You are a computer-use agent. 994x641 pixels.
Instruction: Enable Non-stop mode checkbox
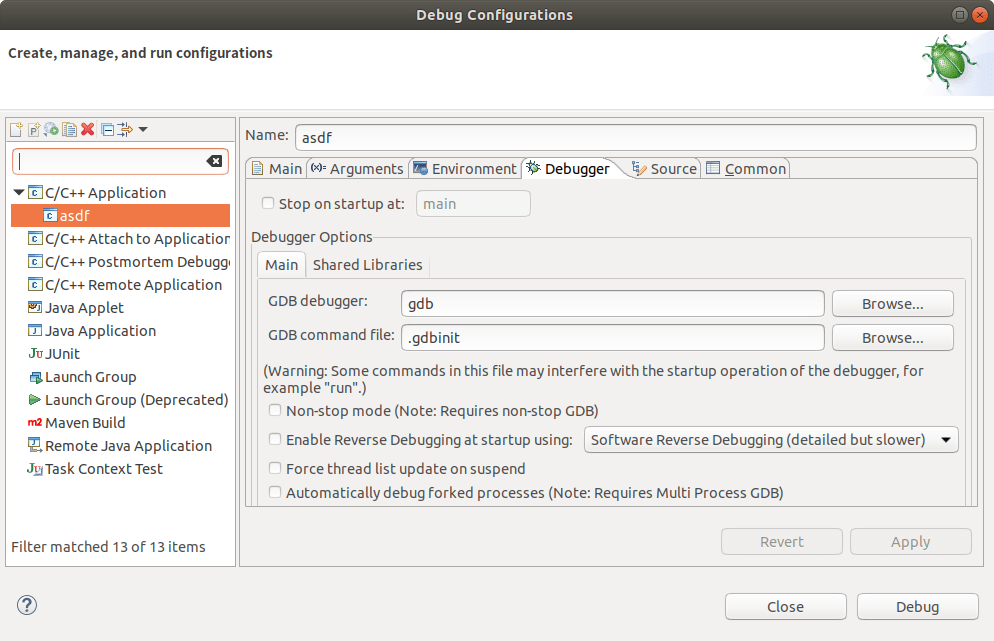275,411
